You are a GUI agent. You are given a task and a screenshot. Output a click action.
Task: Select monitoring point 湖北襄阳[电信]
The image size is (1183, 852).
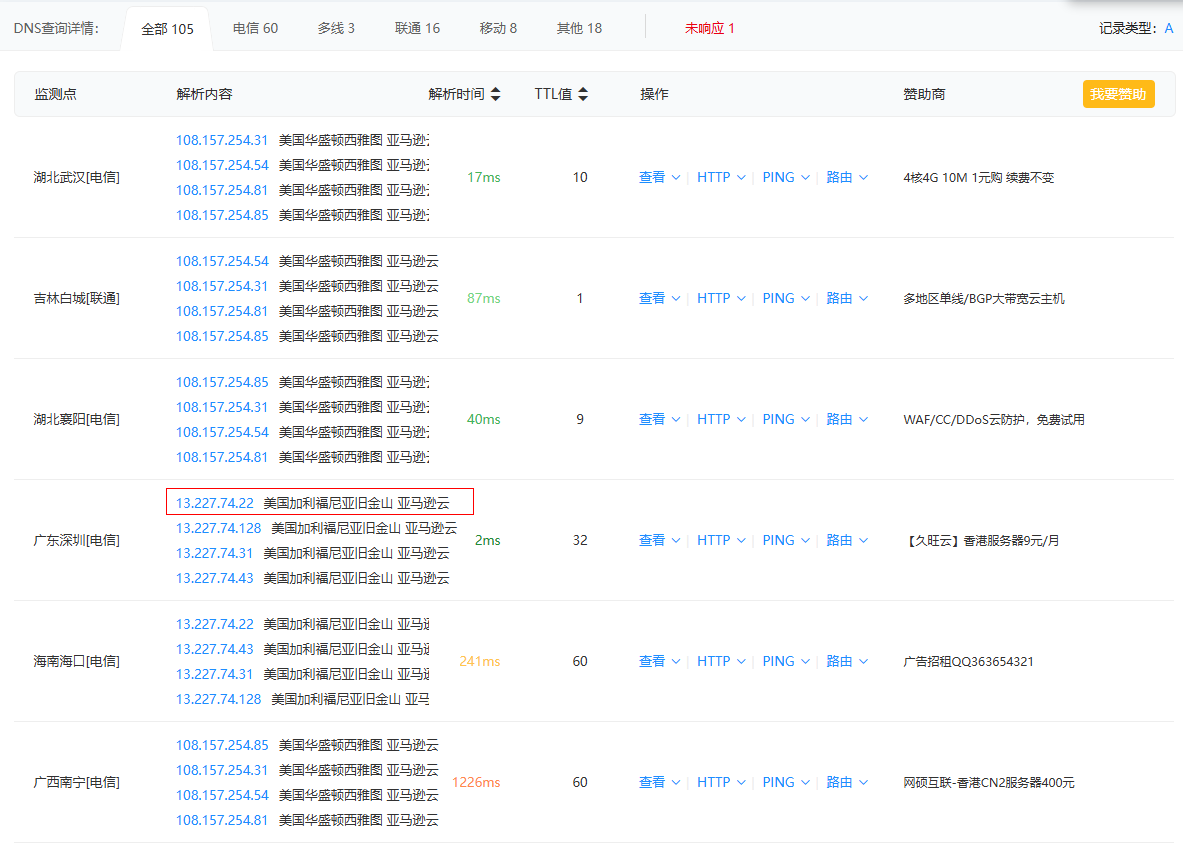[77, 420]
